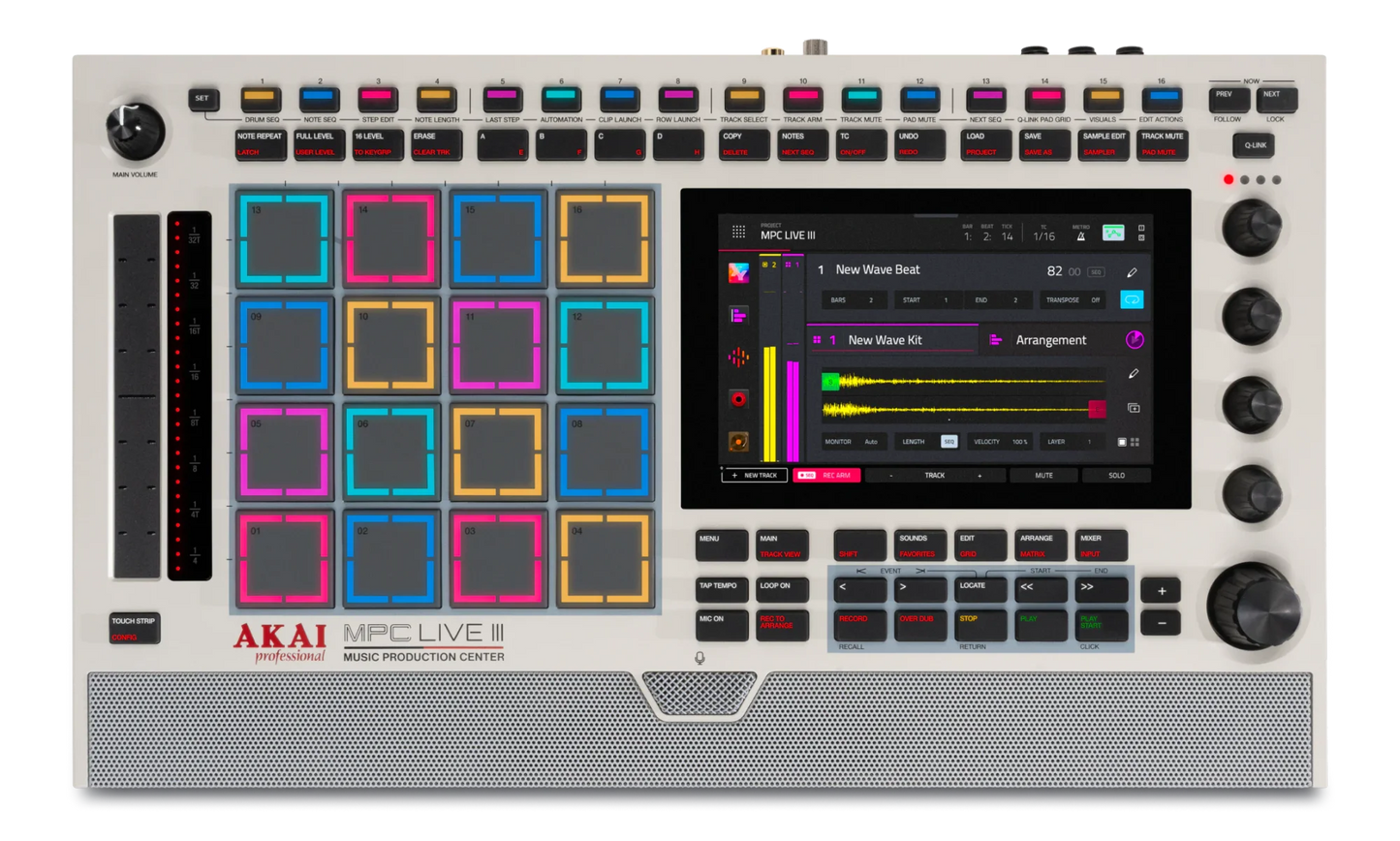Toggle the REC TO ARRANGE button
Image resolution: width=1400 pixels, height=841 pixels.
pyautogui.click(x=782, y=625)
